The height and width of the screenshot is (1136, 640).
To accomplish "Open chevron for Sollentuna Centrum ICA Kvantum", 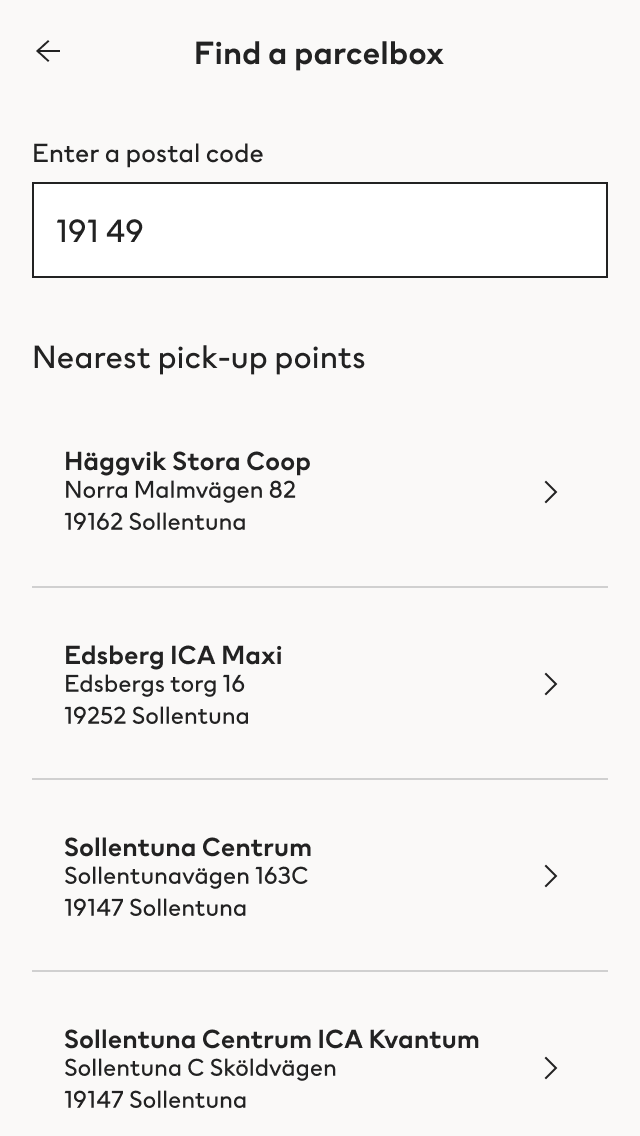I will click(x=551, y=1068).
